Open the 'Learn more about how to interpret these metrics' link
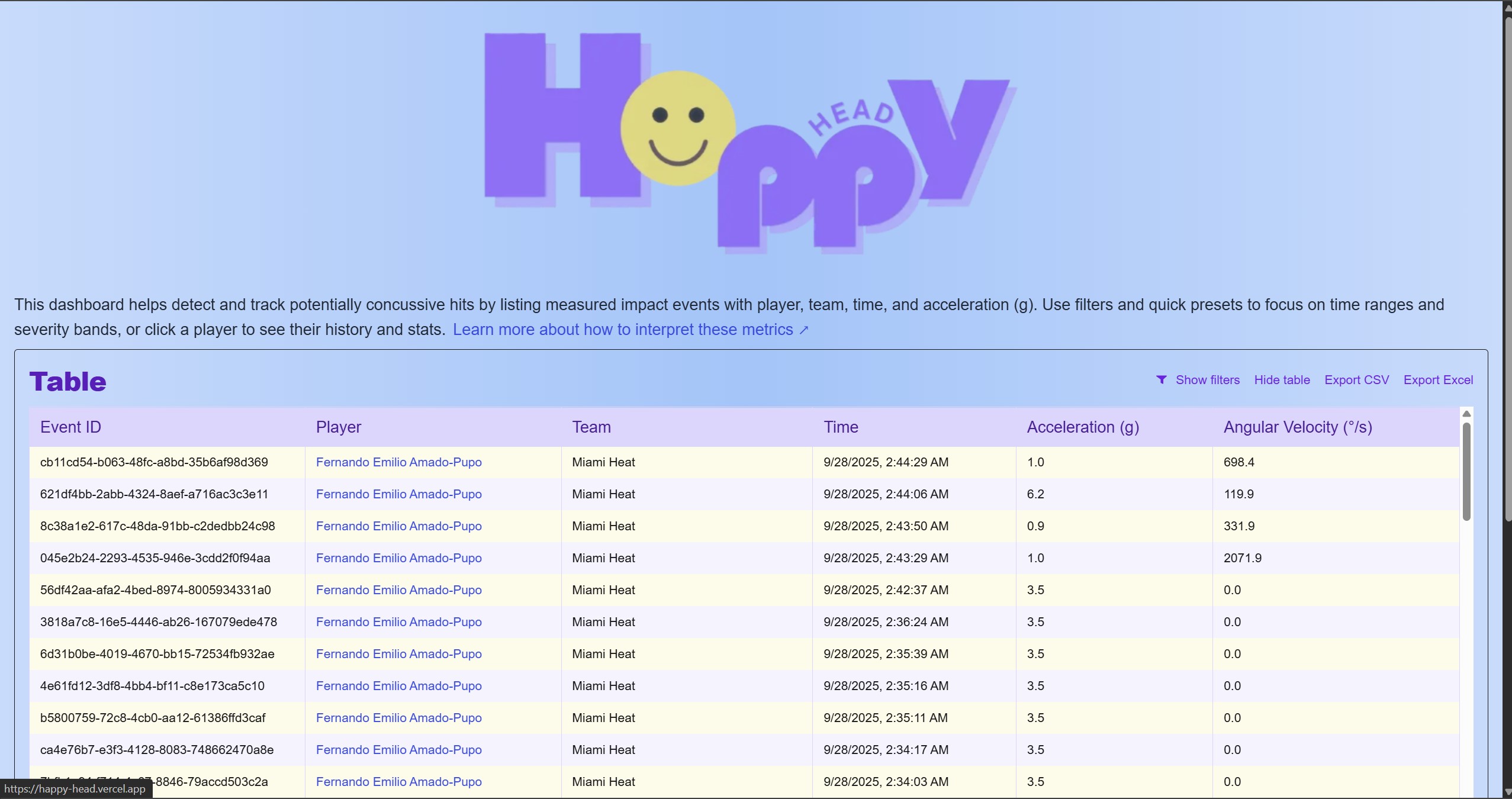The image size is (1512, 799). point(623,330)
